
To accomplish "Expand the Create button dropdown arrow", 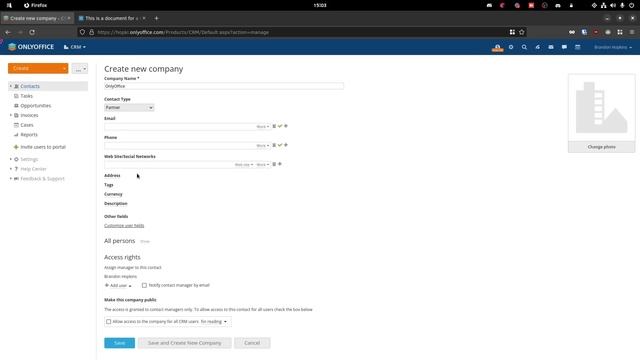I will pyautogui.click(x=64, y=68).
